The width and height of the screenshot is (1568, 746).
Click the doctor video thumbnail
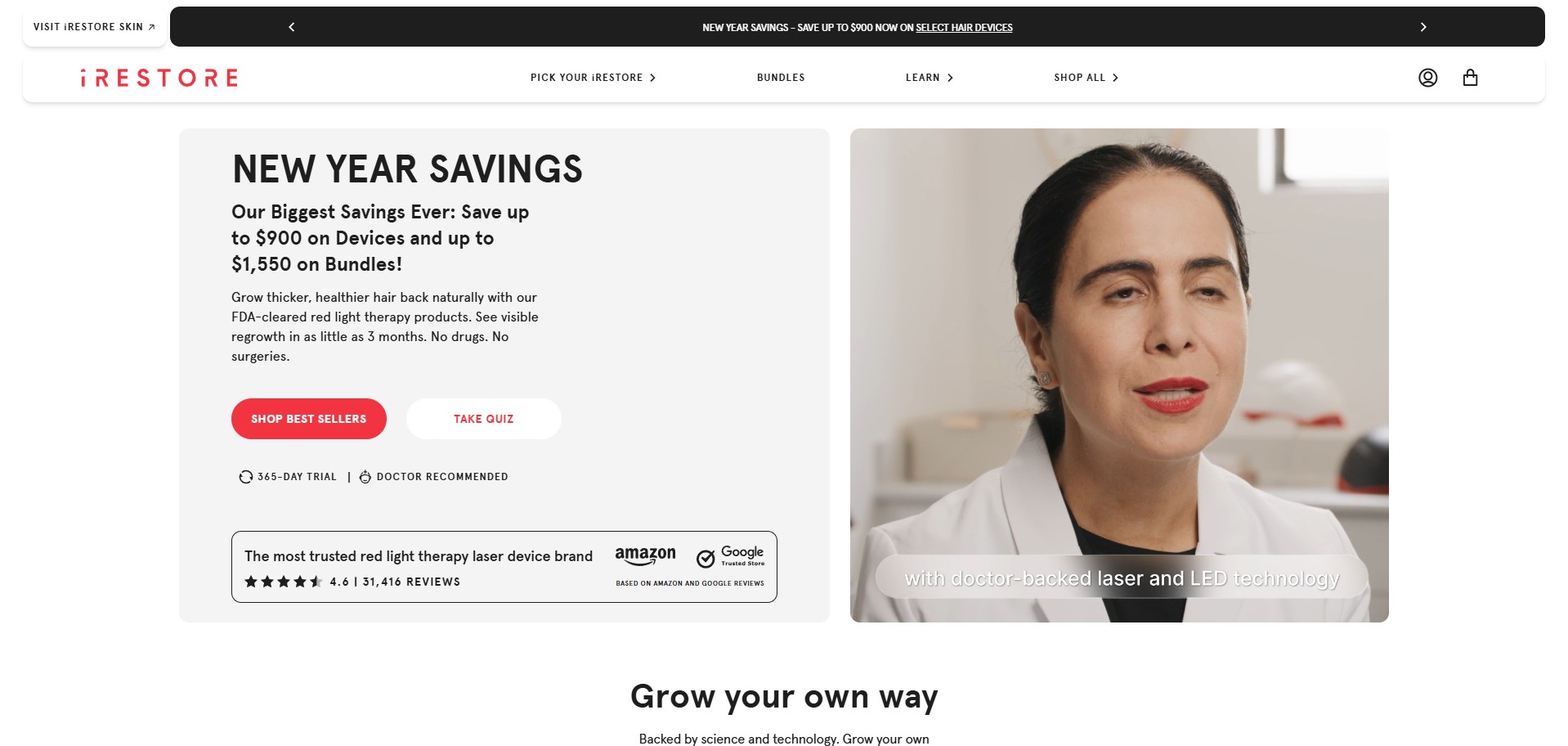tap(1119, 375)
